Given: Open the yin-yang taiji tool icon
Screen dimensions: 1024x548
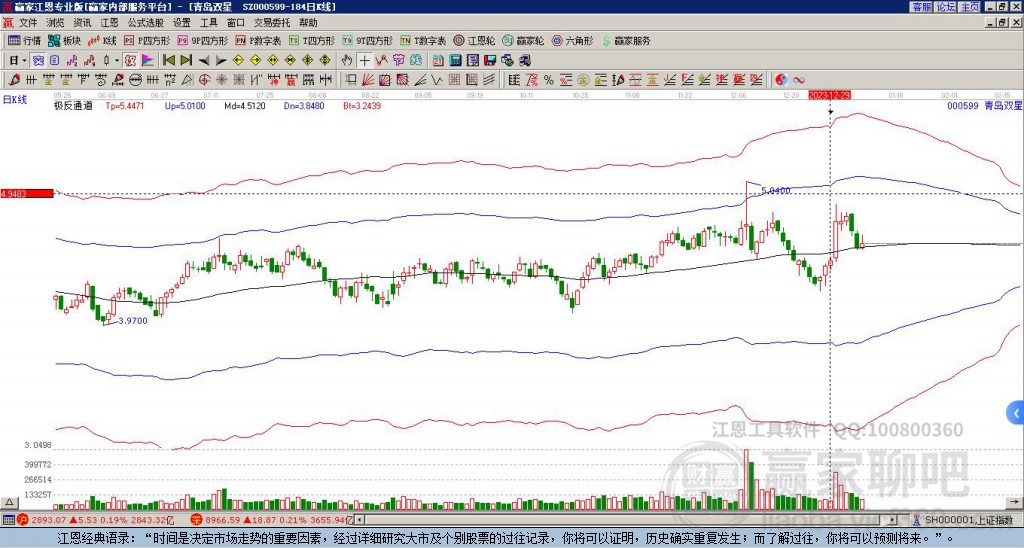Looking at the screenshot, I should click(781, 80).
